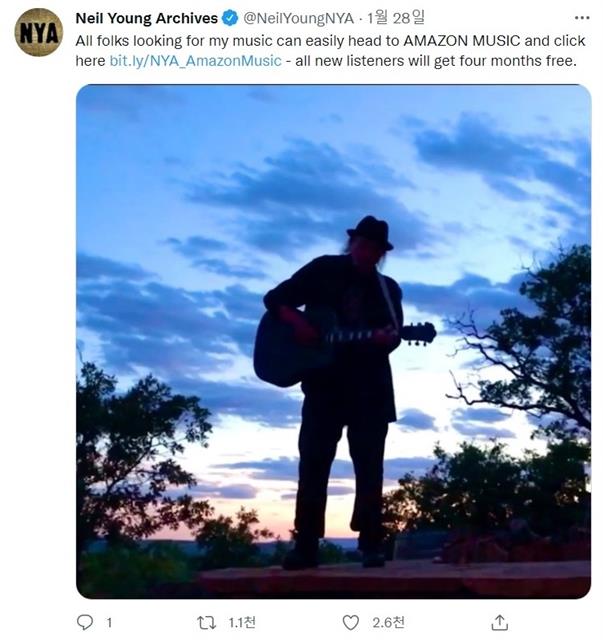Image resolution: width=603 pixels, height=640 pixels.
Task: Open the three-dot more options menu
Action: (x=582, y=18)
